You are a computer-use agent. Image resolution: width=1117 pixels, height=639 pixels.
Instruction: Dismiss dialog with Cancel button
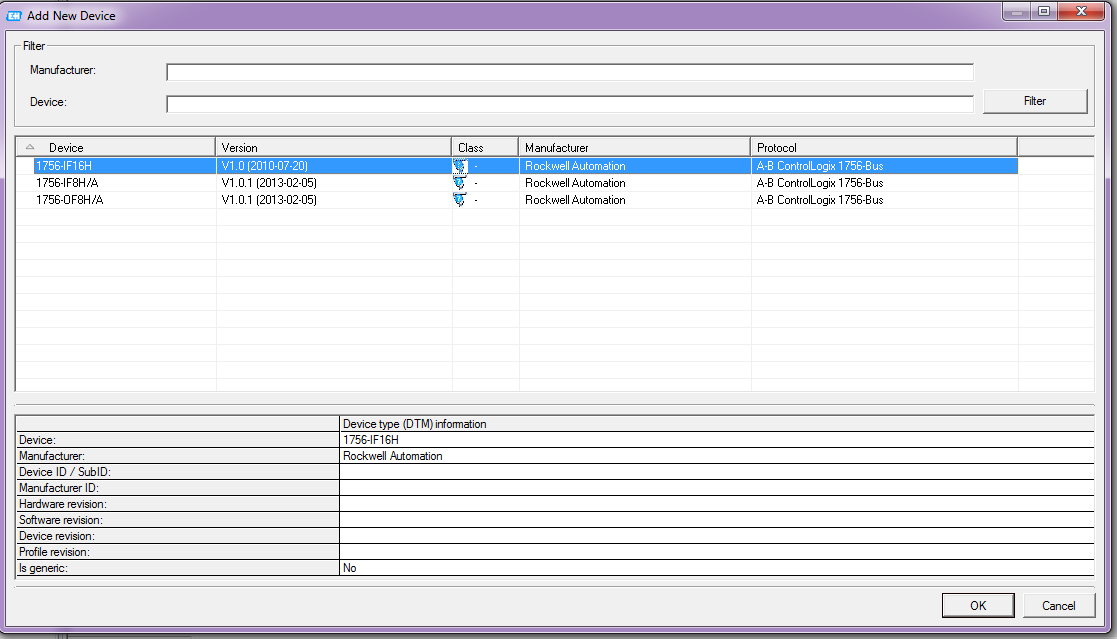(1059, 605)
